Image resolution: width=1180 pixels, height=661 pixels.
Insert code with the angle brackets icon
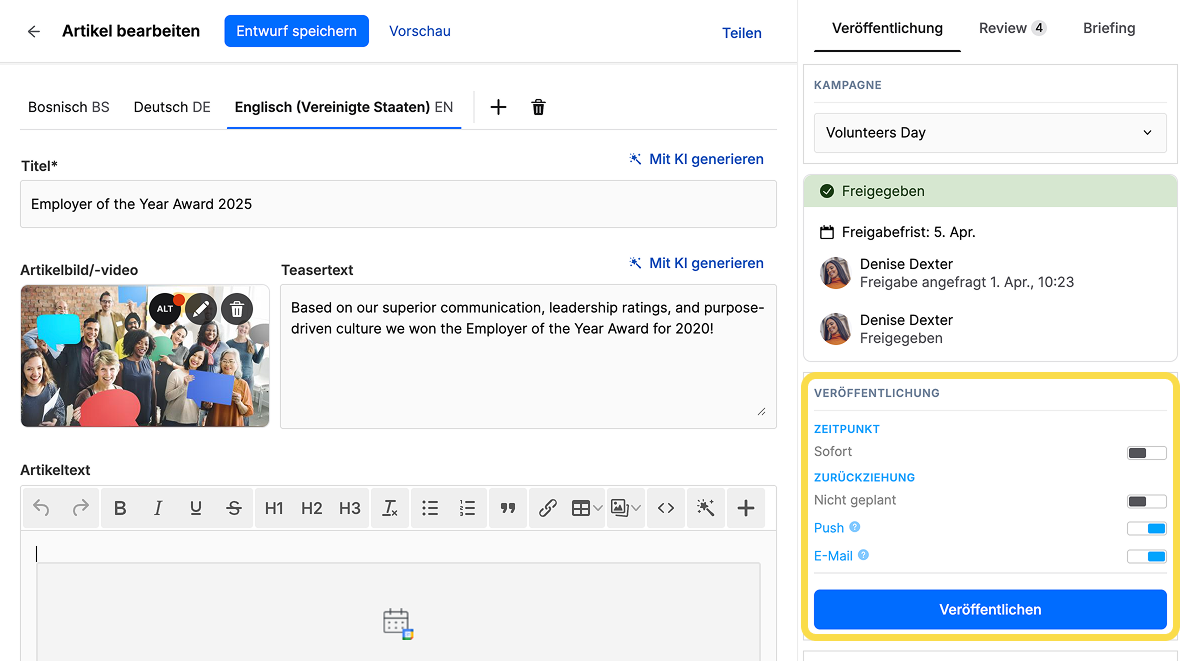click(666, 508)
